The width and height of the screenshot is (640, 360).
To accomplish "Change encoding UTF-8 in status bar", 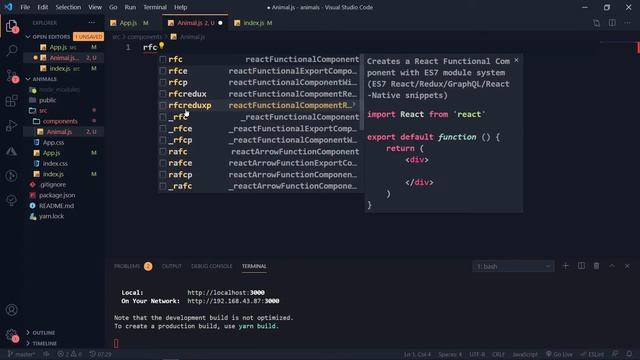I will click(477, 354).
